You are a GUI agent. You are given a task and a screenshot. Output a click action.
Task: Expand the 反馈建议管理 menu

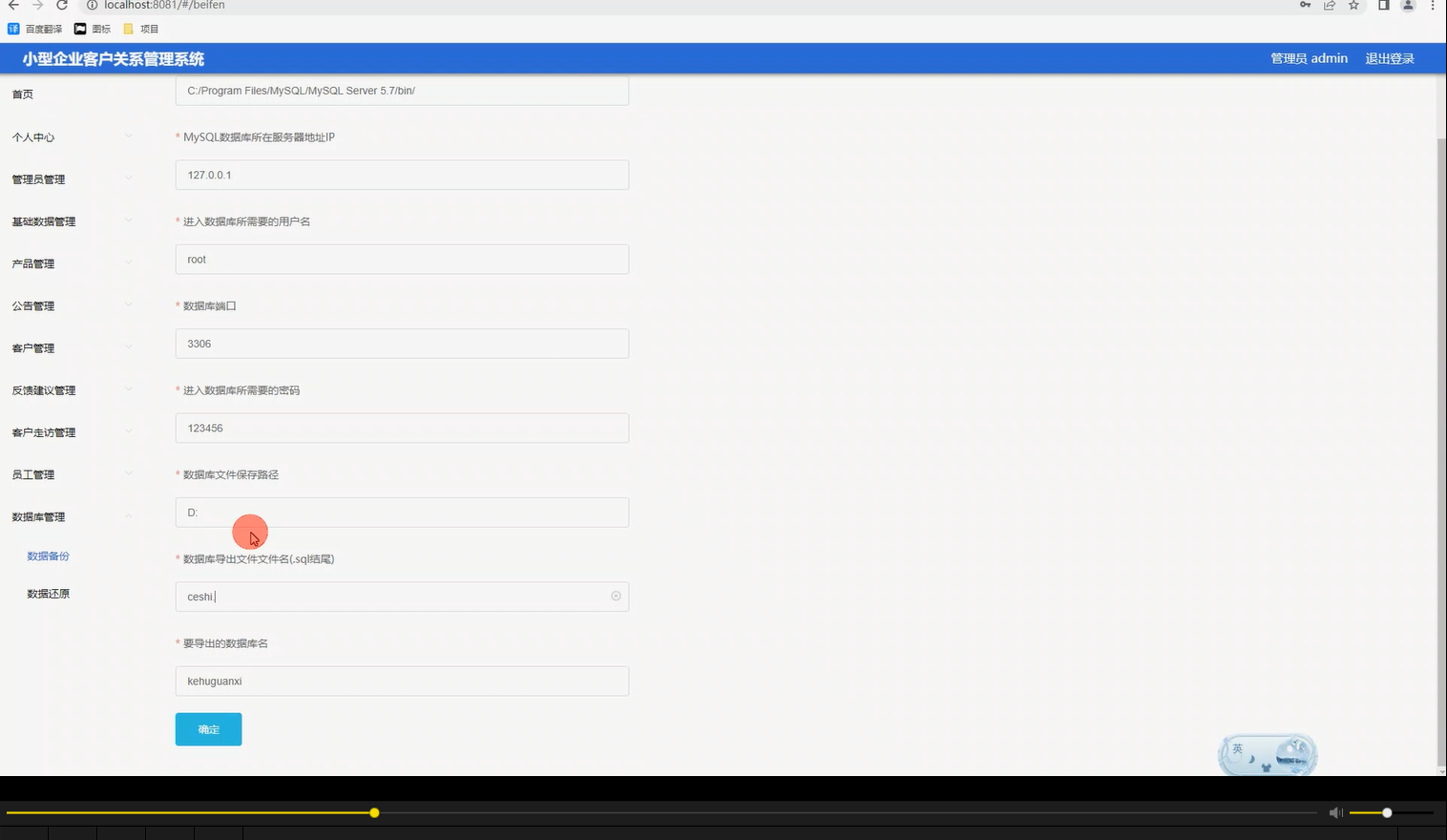(x=73, y=389)
